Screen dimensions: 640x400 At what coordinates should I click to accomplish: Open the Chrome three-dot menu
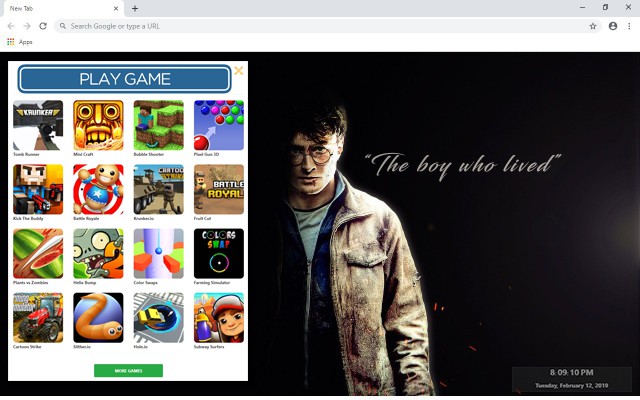pyautogui.click(x=629, y=26)
